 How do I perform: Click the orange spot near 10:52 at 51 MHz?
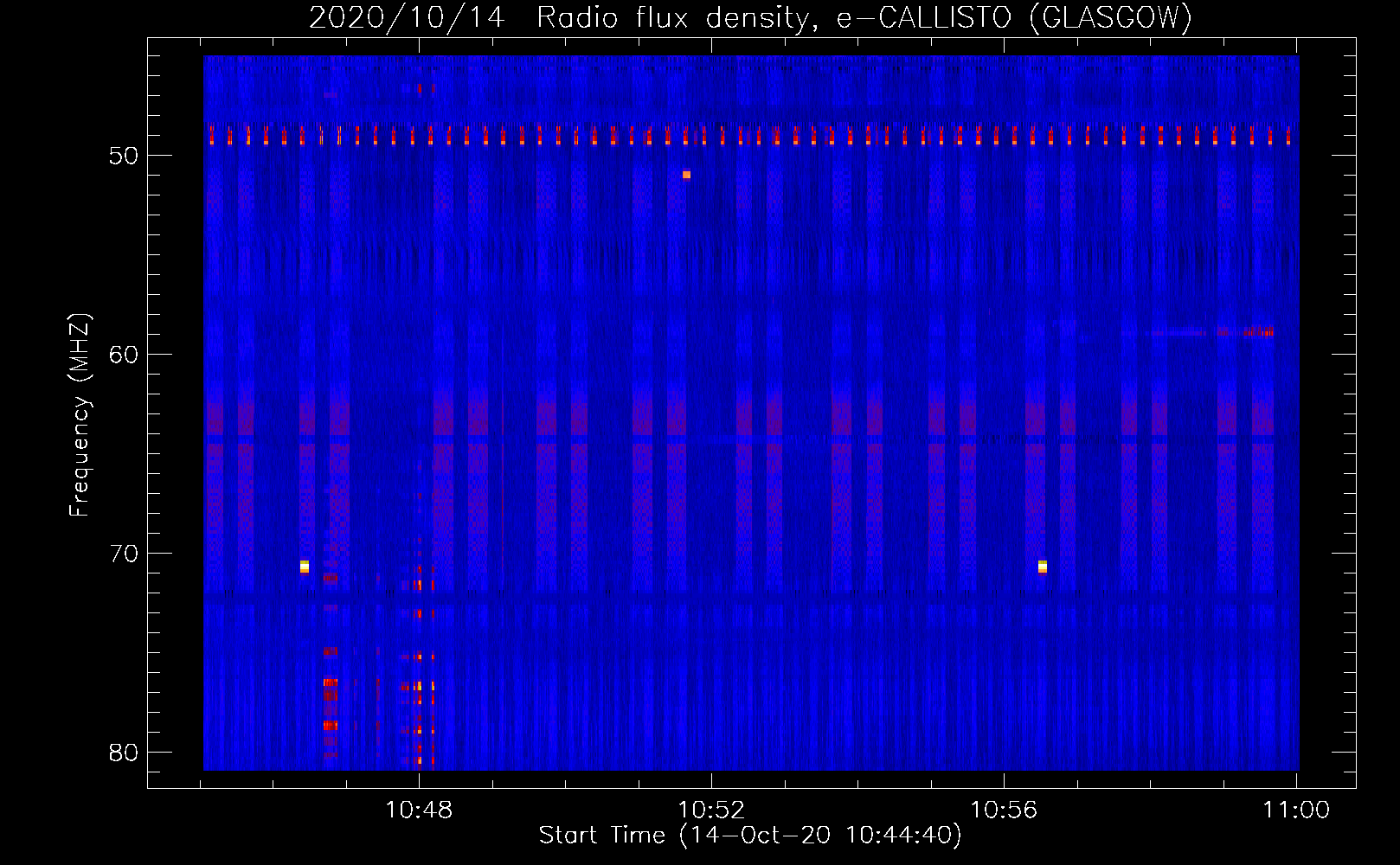686,175
